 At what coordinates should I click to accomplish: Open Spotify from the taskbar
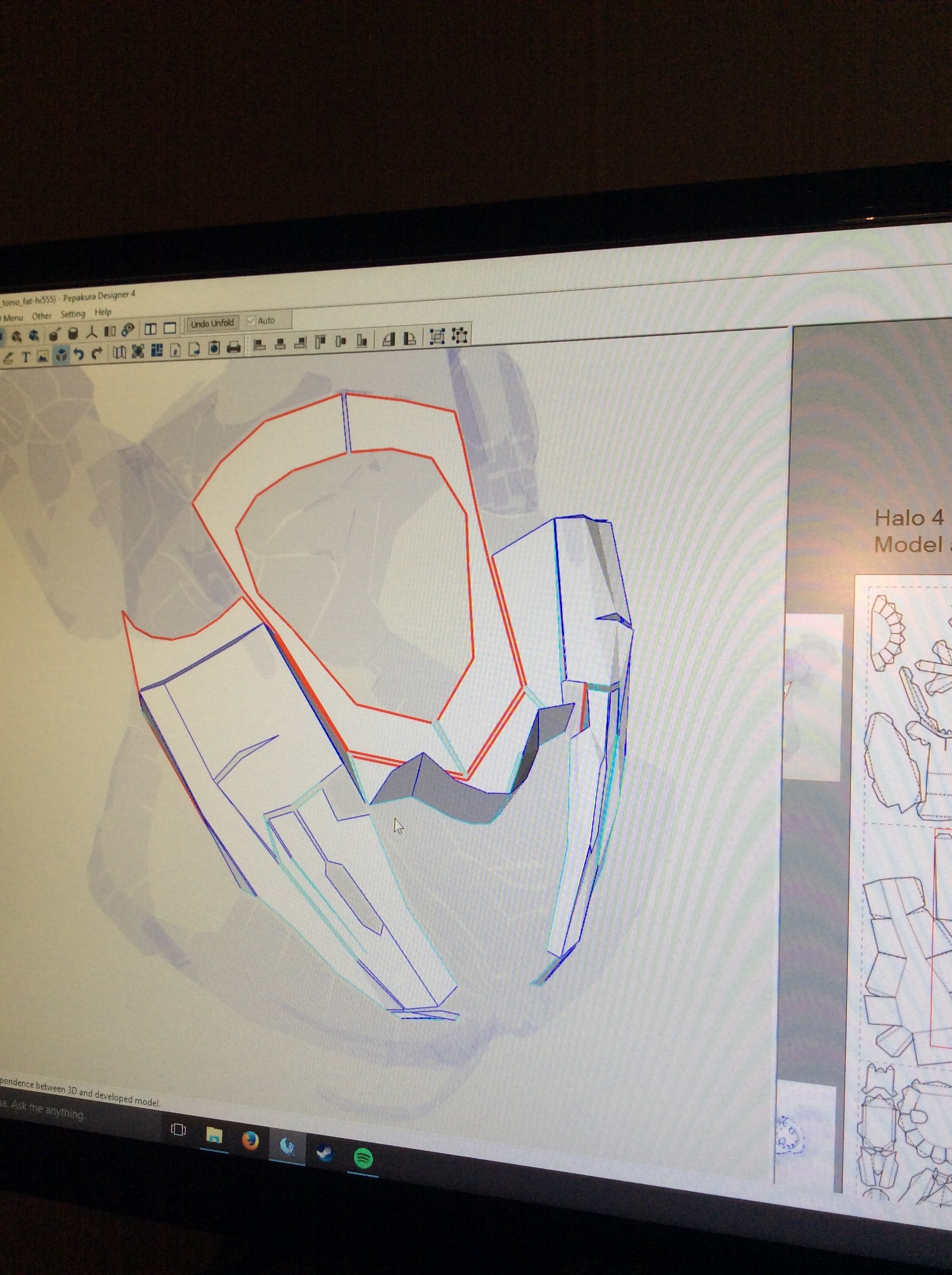(362, 1157)
